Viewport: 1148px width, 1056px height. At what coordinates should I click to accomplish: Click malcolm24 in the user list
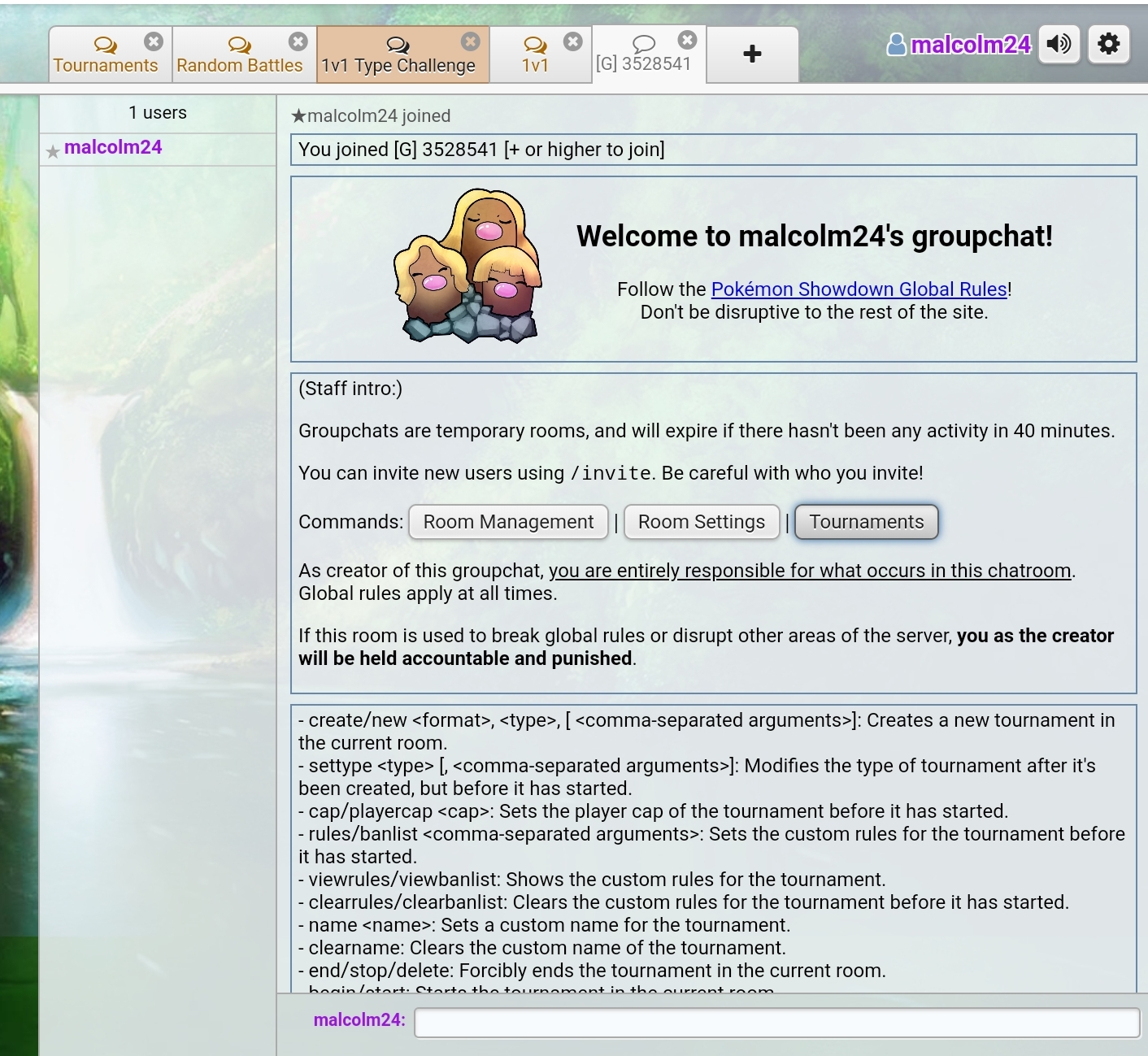click(113, 147)
